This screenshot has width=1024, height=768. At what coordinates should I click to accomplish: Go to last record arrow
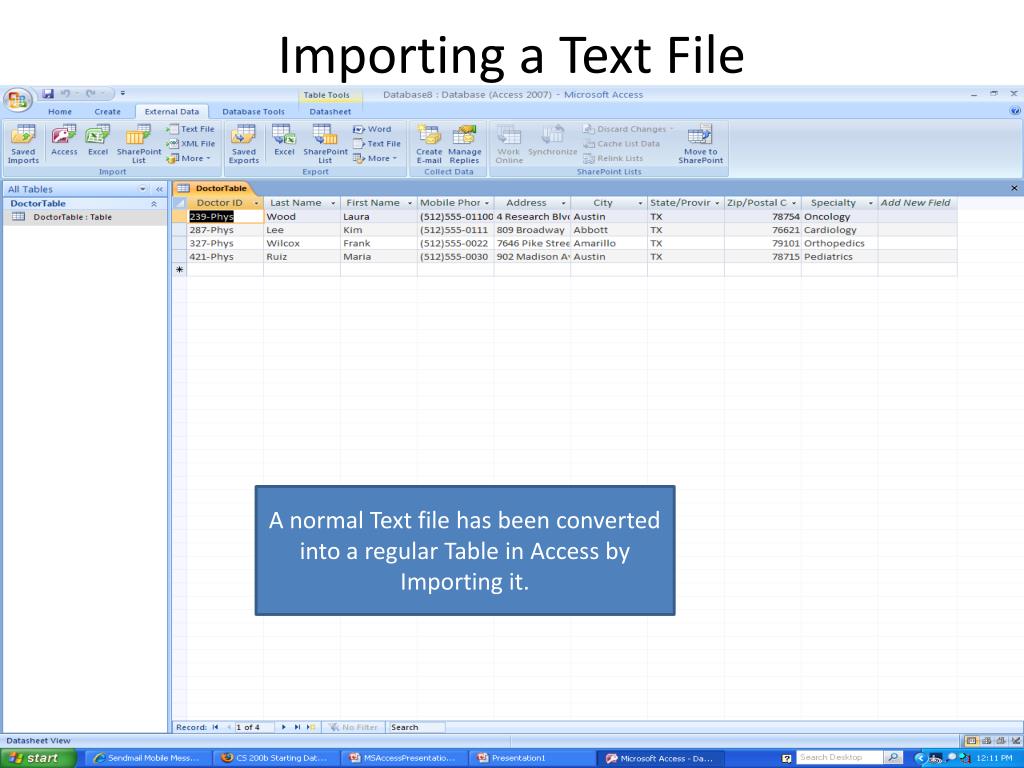[297, 727]
